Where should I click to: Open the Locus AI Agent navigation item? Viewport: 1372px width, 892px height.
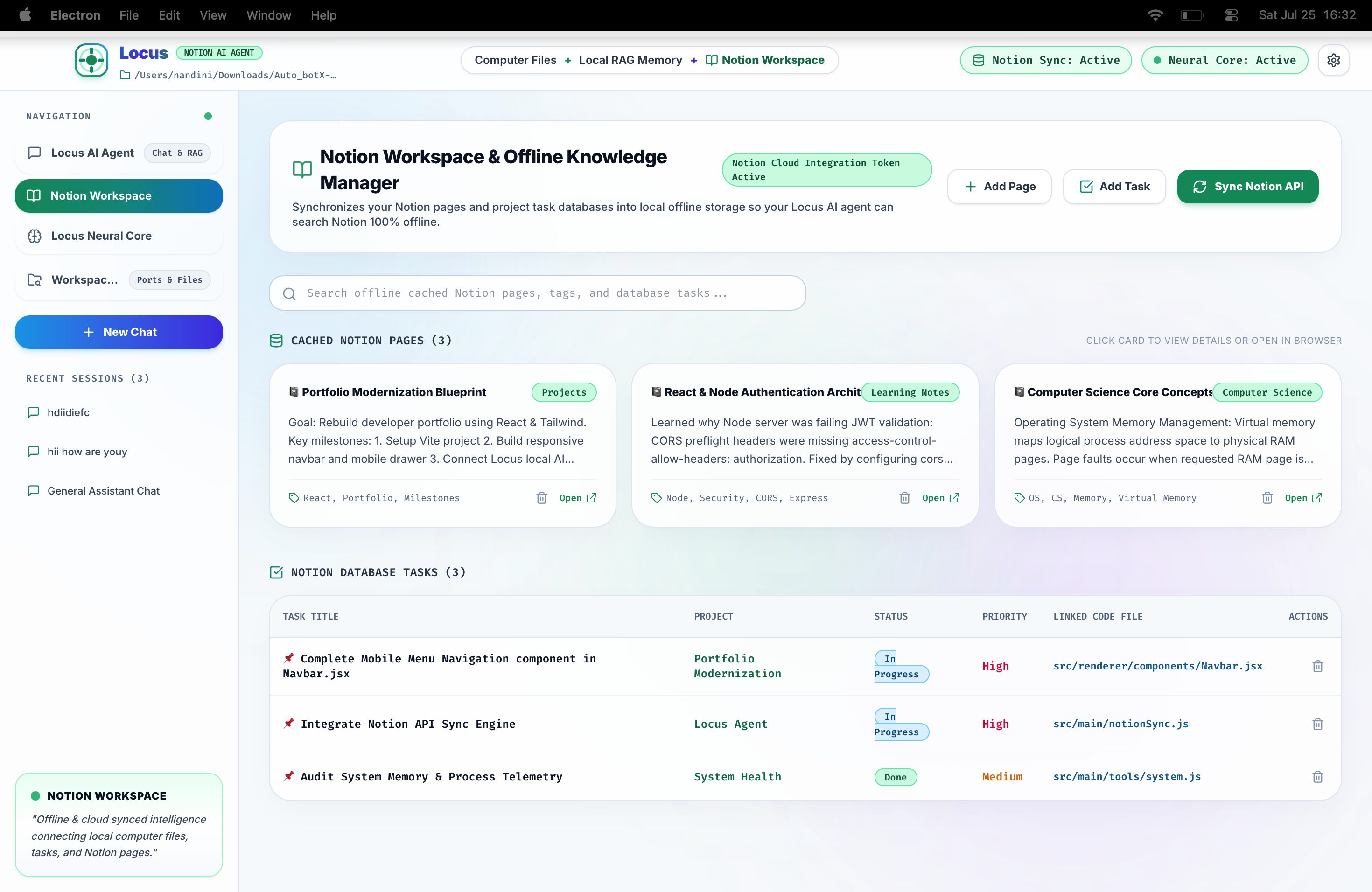click(x=119, y=153)
